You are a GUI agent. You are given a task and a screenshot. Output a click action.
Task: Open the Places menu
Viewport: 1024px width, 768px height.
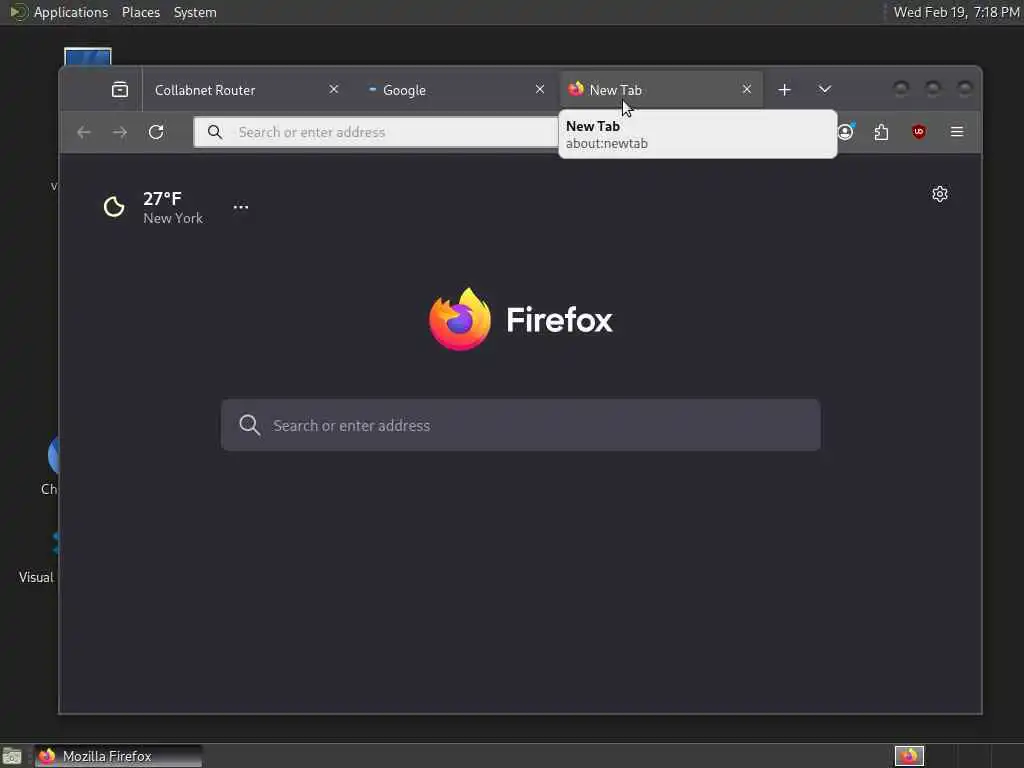tap(140, 12)
